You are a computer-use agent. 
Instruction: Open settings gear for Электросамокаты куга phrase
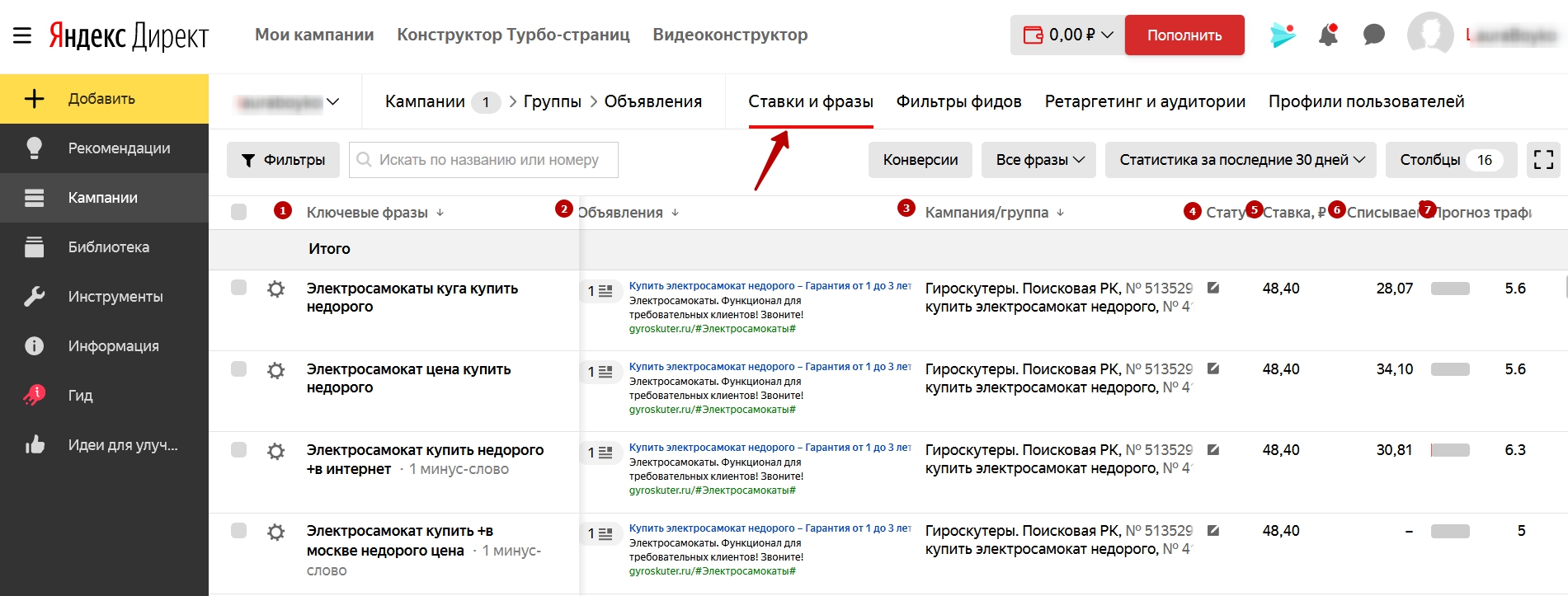point(276,289)
